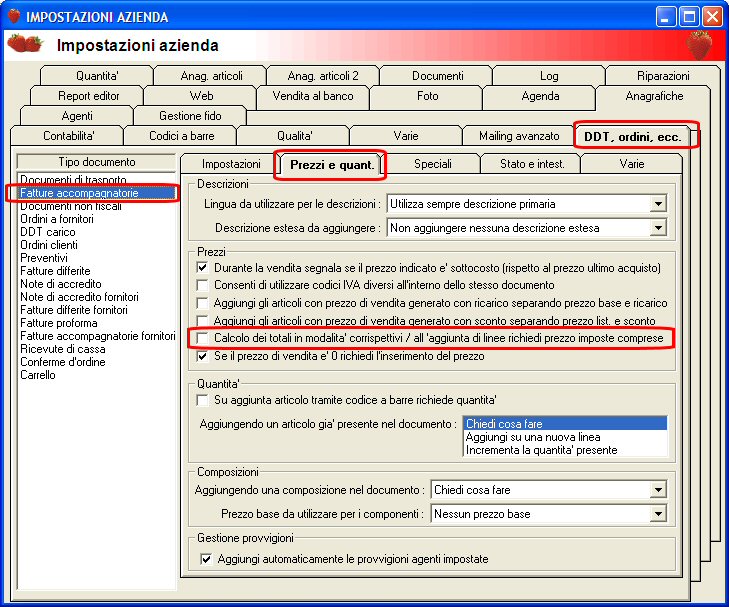Image resolution: width=729 pixels, height=607 pixels.
Task: Close the Impostazioni Azienda window
Action: 712,17
